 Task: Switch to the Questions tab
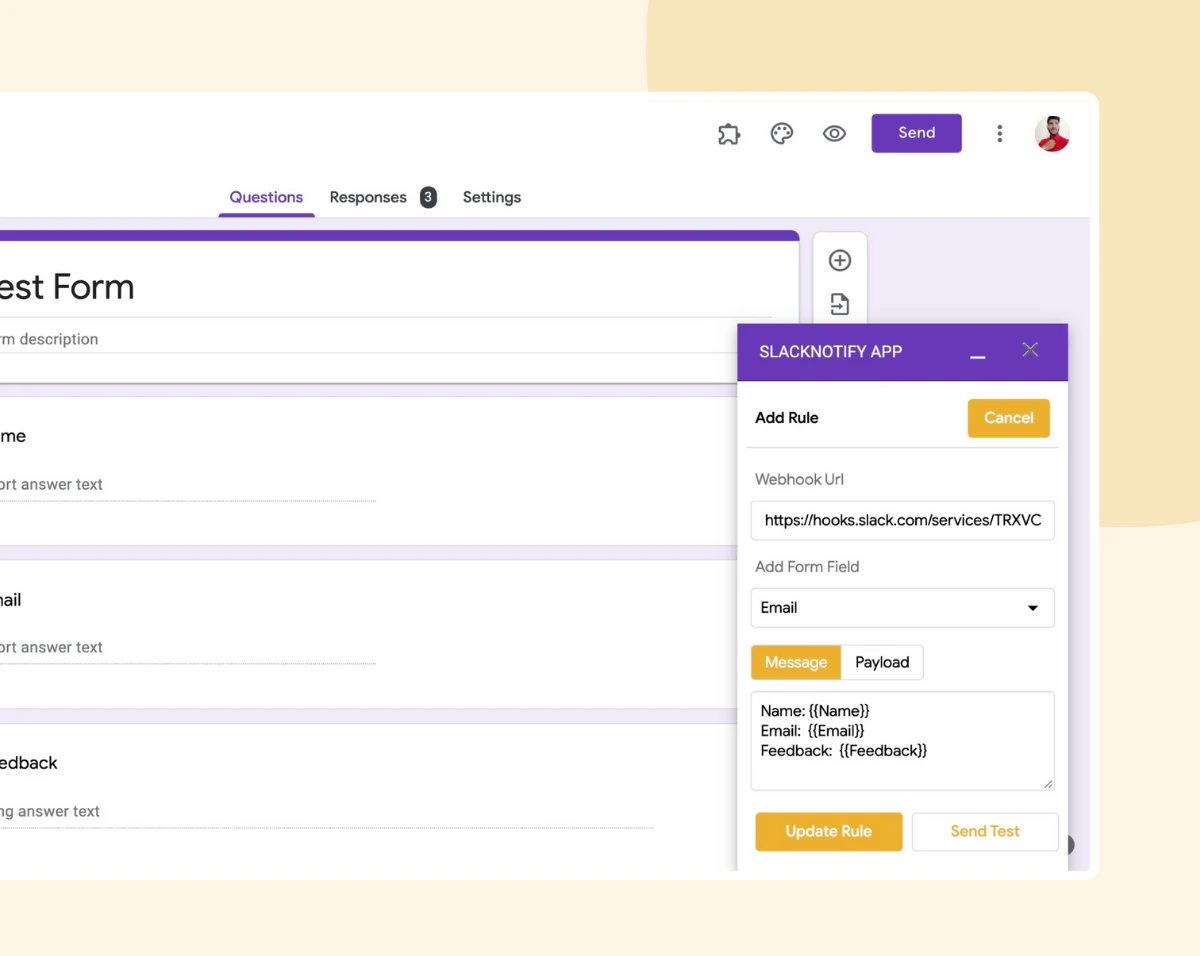click(x=266, y=197)
